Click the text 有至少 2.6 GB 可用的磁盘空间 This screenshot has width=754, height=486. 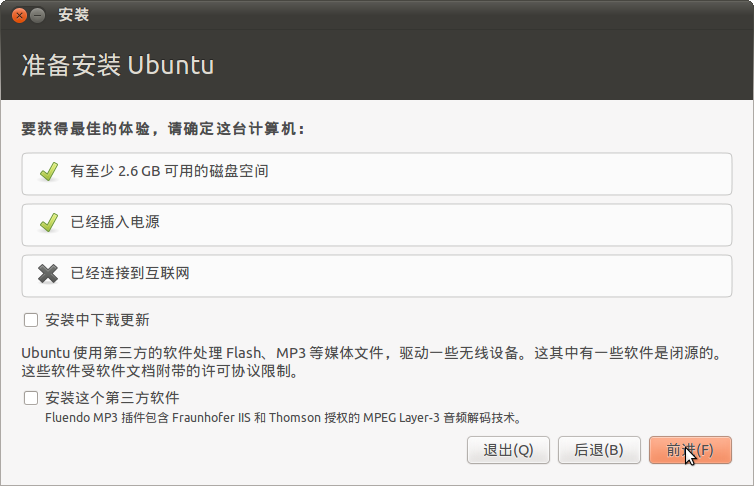click(169, 171)
